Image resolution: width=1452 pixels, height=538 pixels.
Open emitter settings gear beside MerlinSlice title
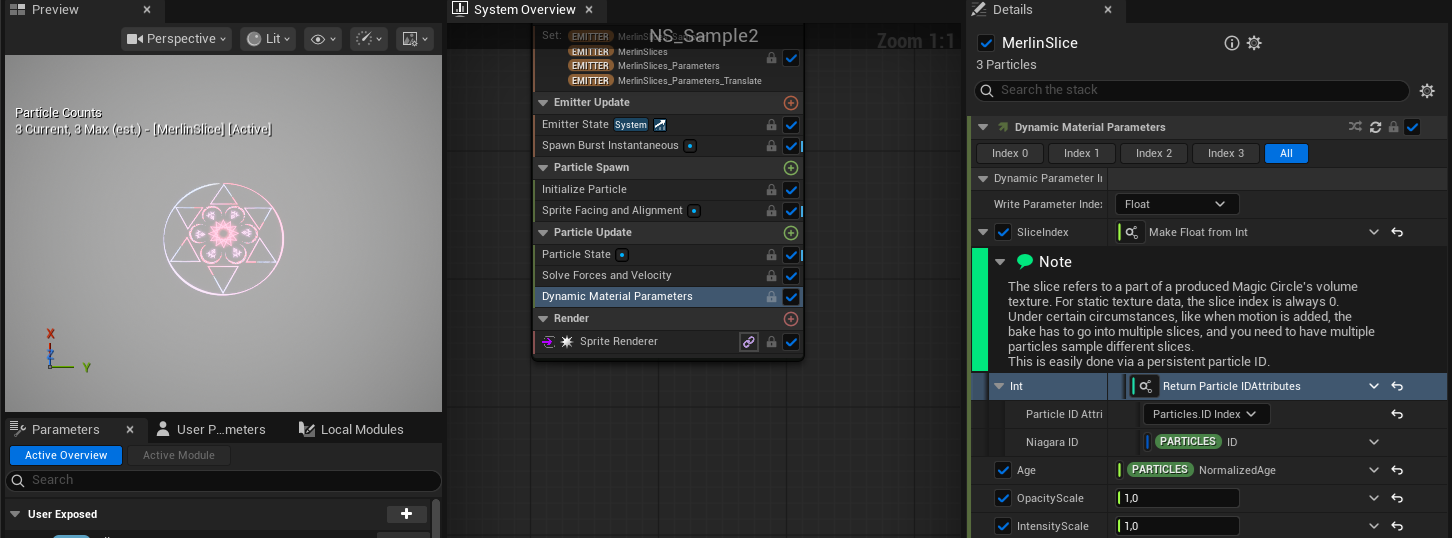click(x=1254, y=43)
